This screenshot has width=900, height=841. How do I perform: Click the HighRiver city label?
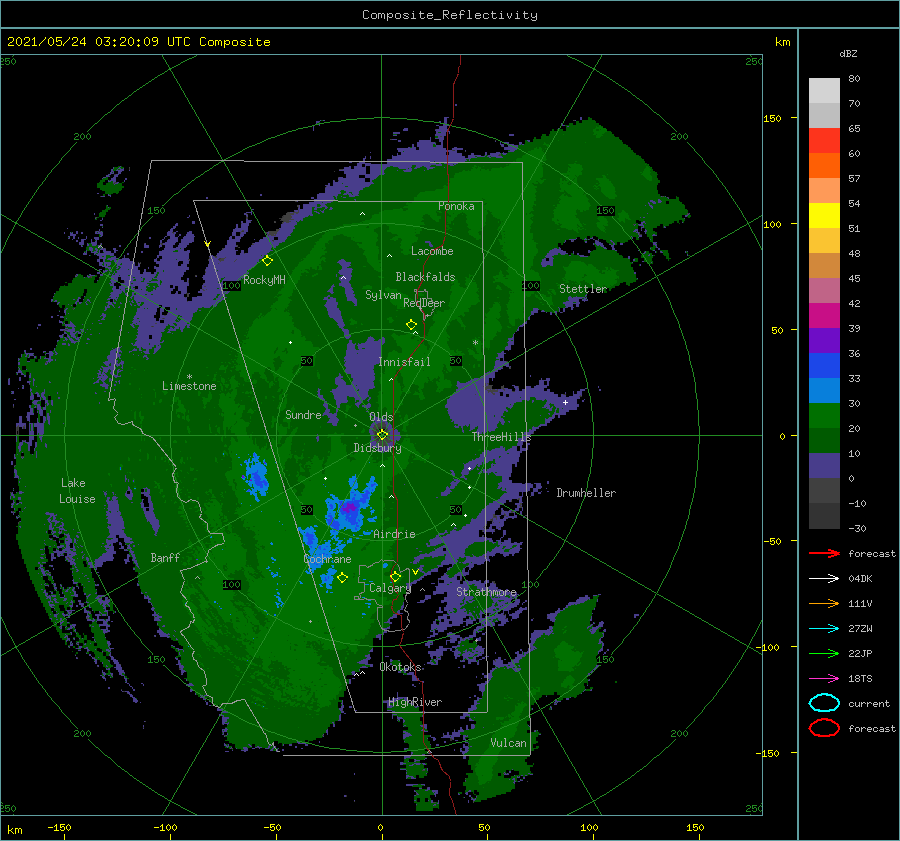(x=415, y=702)
